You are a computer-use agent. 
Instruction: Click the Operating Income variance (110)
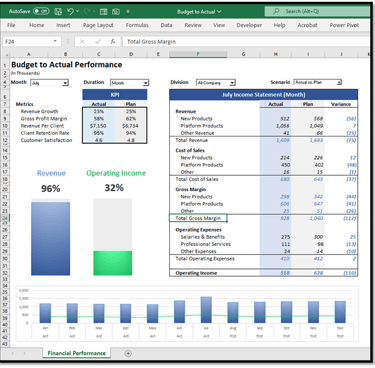(x=350, y=273)
